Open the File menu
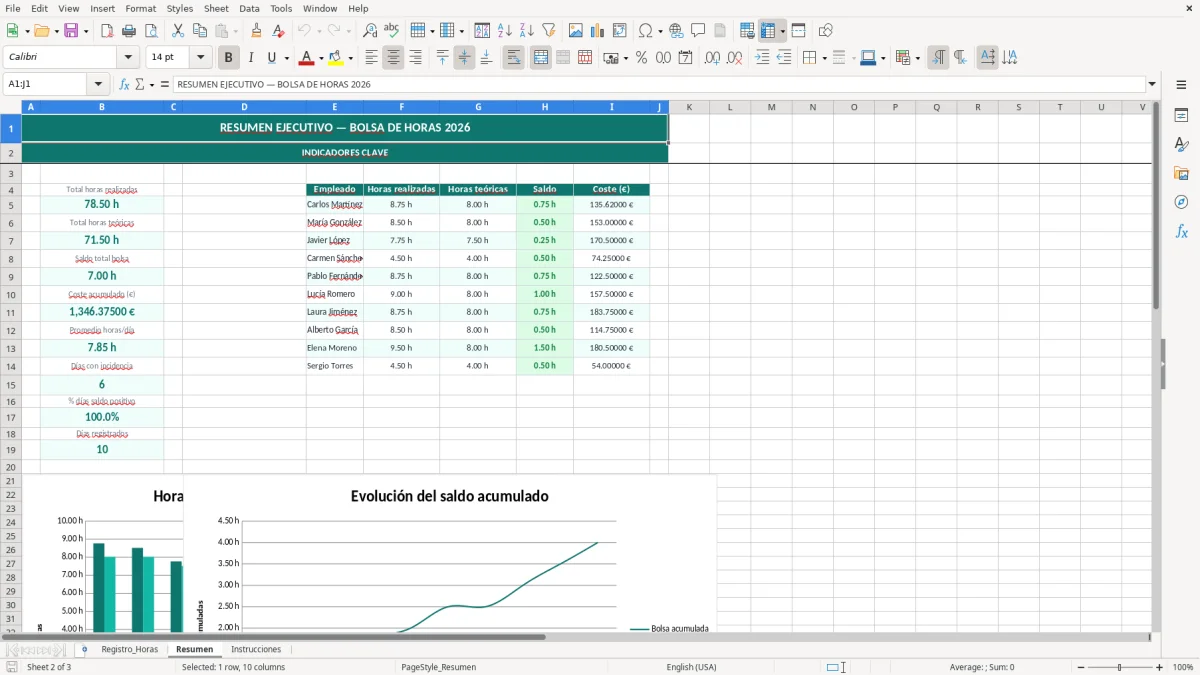The height and width of the screenshot is (675, 1200). [x=13, y=8]
